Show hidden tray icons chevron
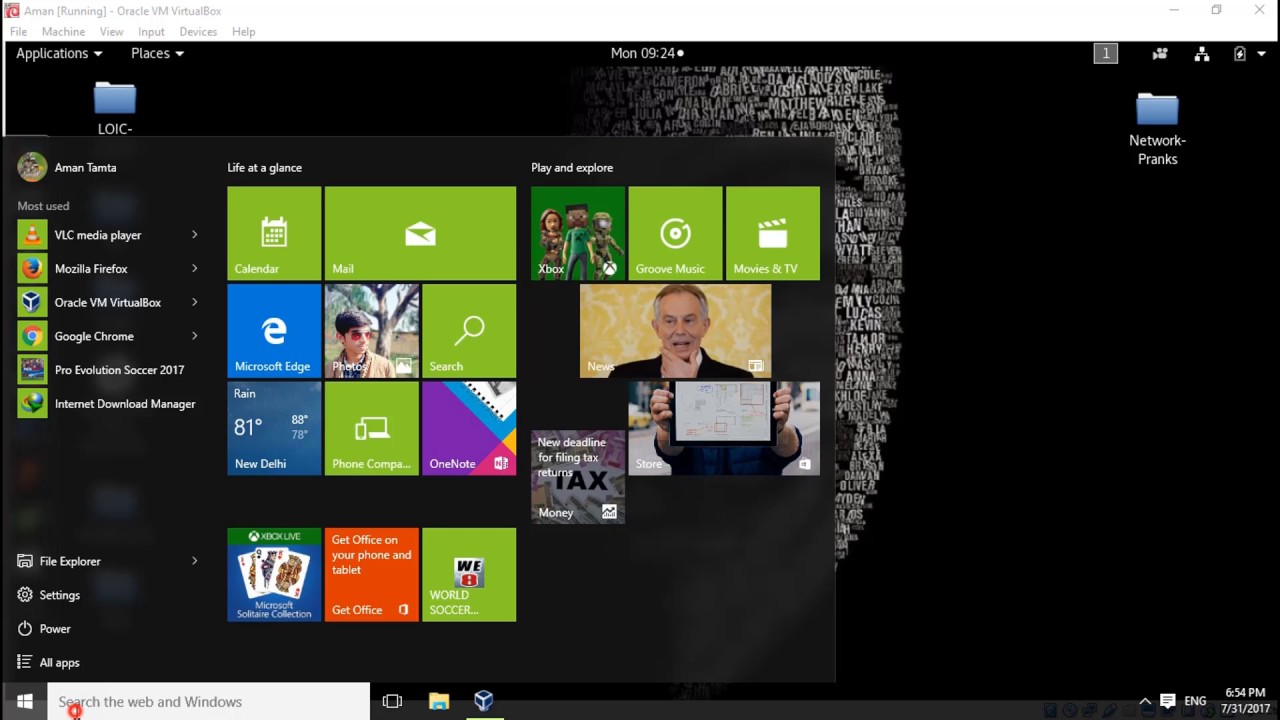Screen dimensions: 1280x720 1145,702
